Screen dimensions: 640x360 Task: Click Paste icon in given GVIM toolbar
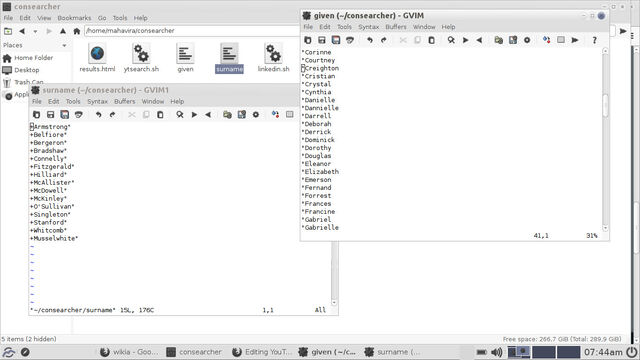coord(431,40)
